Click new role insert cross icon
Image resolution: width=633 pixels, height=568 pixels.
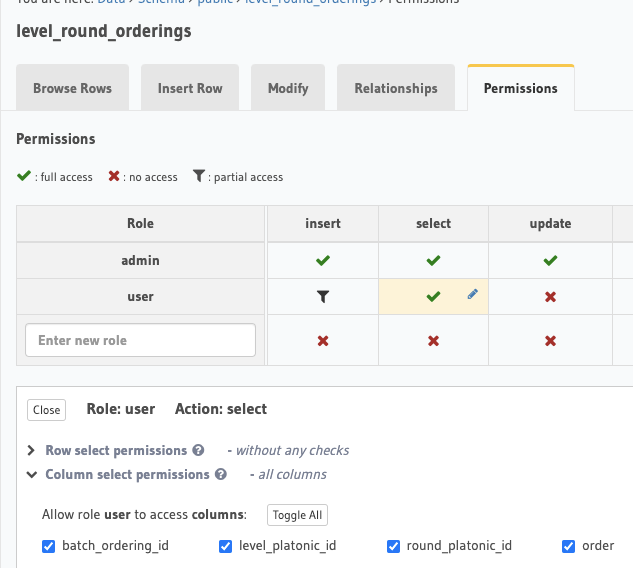click(322, 341)
